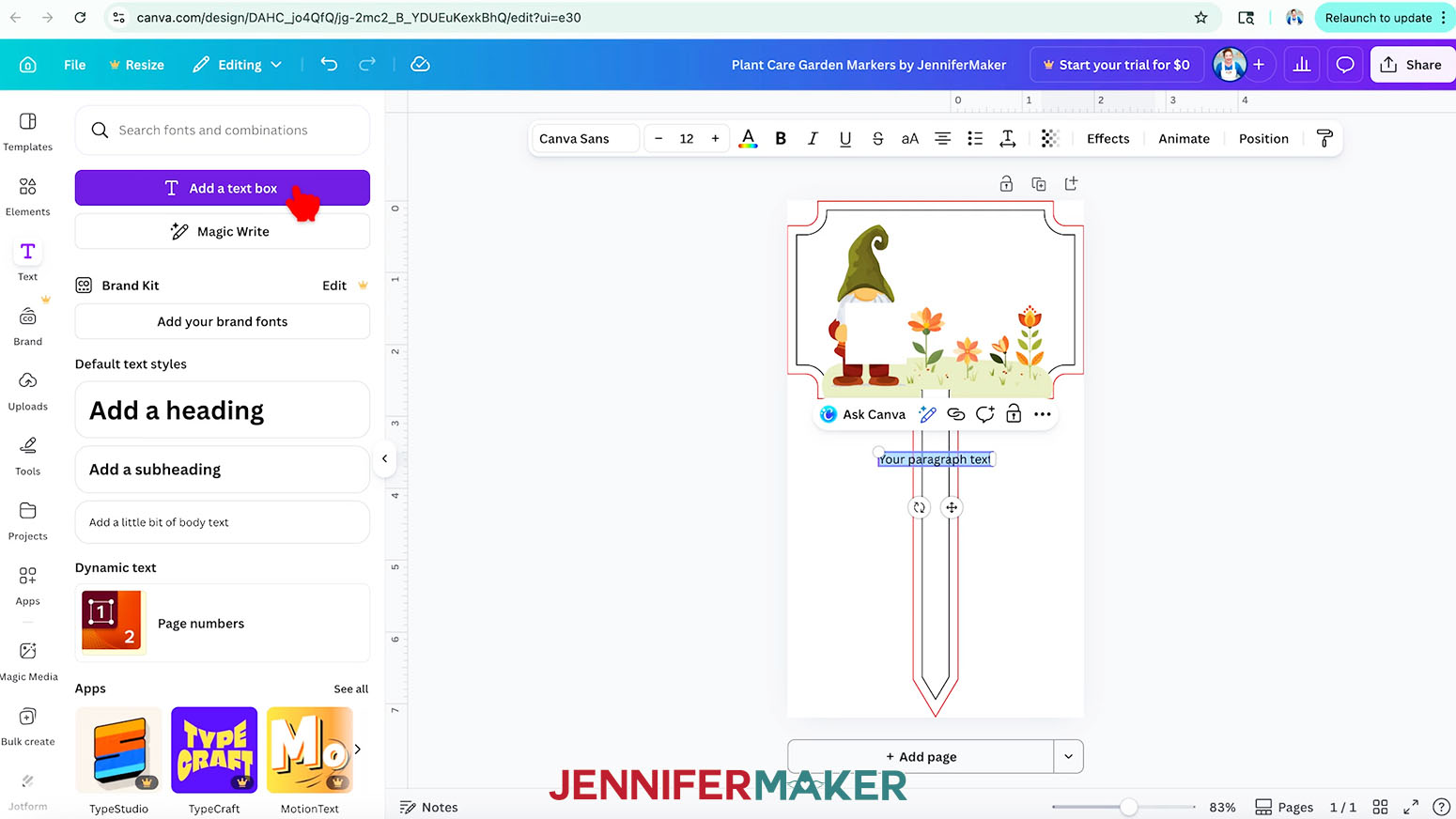This screenshot has width=1456, height=819.
Task: Undo the last action
Action: coord(329,64)
